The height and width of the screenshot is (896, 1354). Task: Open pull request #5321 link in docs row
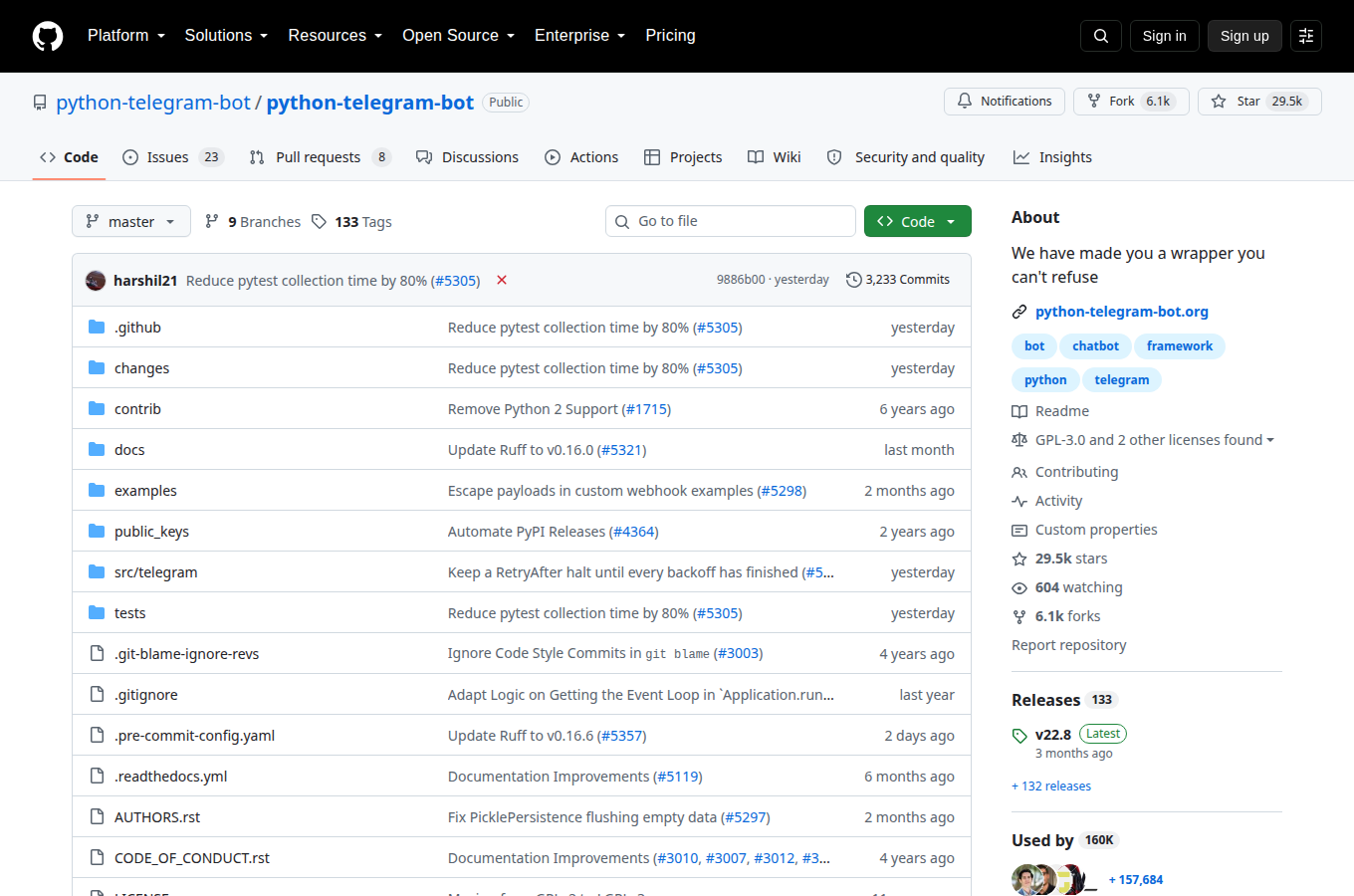[622, 450]
